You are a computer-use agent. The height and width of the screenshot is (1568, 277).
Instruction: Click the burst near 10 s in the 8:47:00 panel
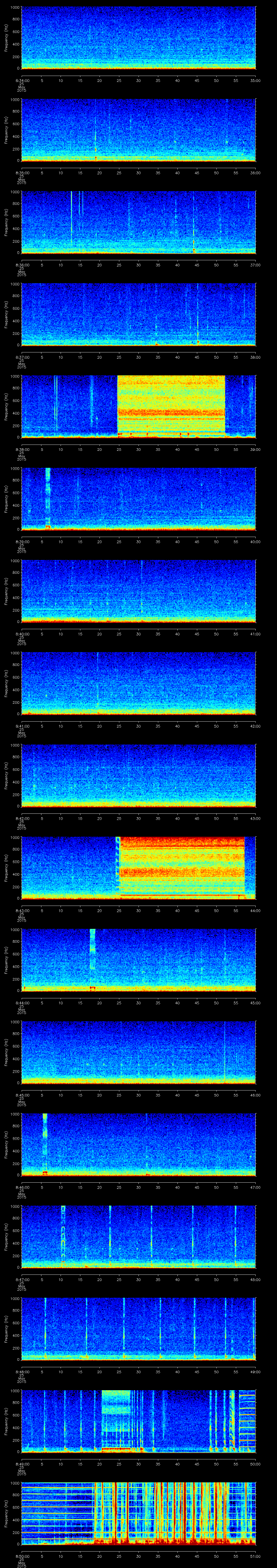63,1233
